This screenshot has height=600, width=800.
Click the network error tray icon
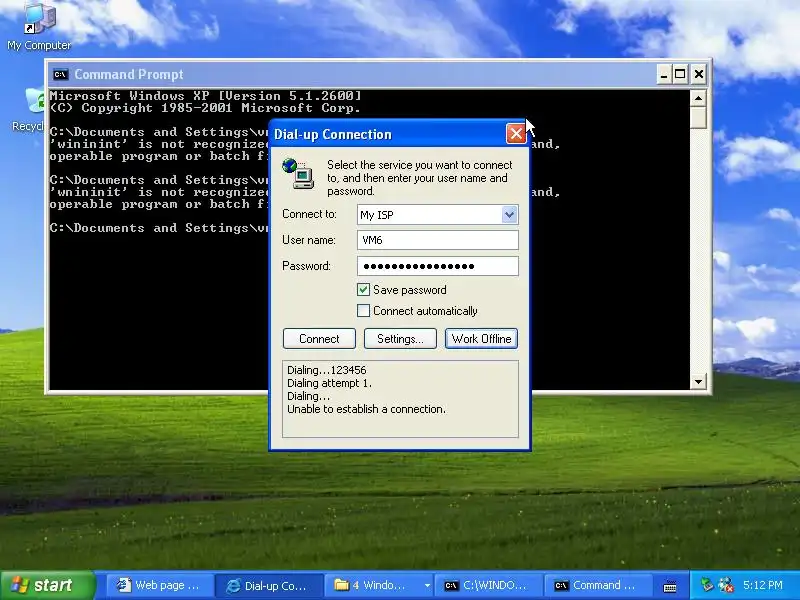[x=726, y=585]
